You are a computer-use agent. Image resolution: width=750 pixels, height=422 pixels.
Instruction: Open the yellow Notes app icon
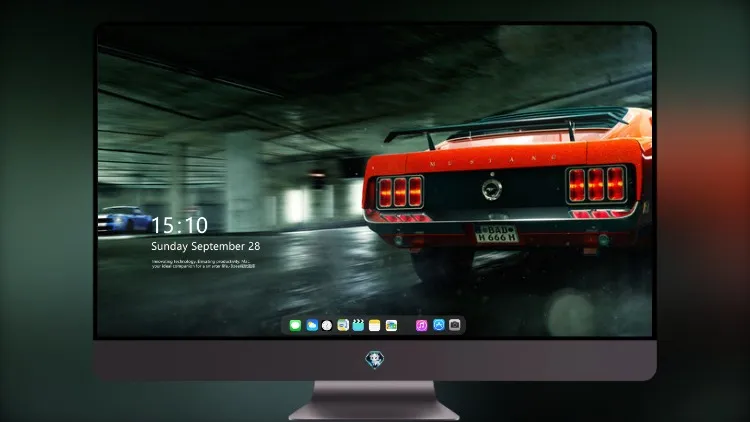(375, 325)
